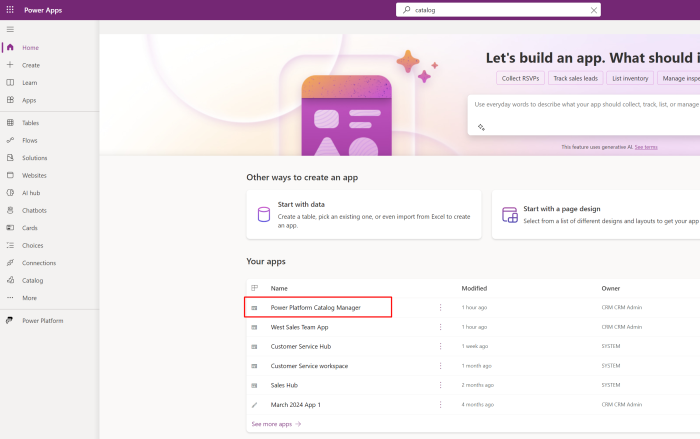700x439 pixels.
Task: Click in the catalog search field
Action: [x=500, y=10]
